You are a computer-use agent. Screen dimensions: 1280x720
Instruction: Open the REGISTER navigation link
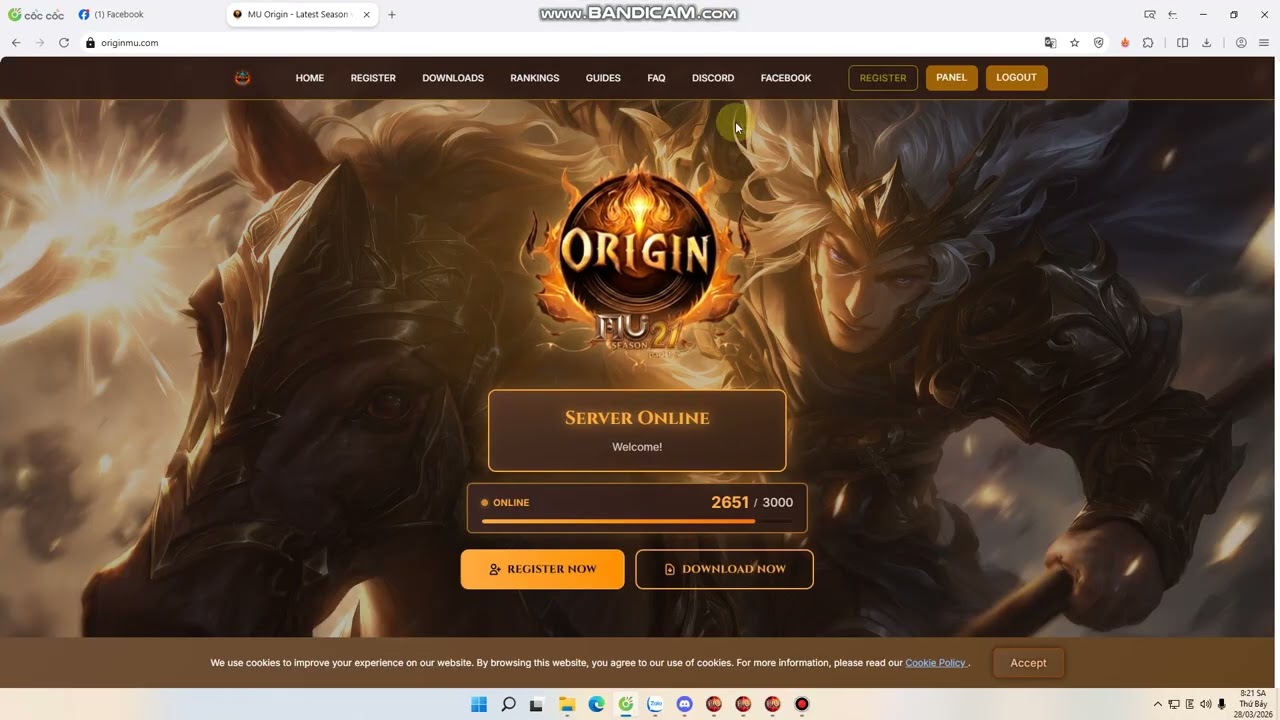coord(373,78)
